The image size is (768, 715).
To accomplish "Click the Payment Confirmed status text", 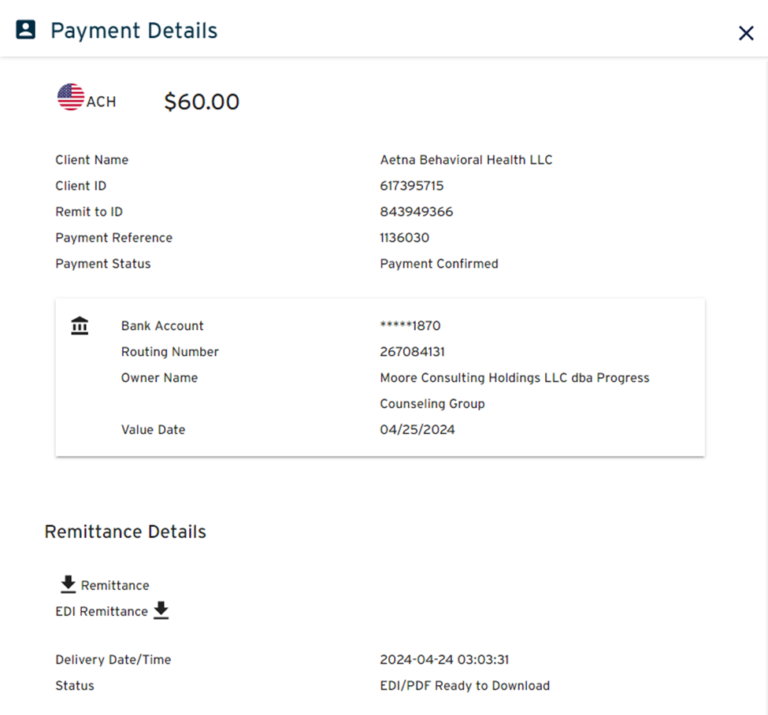I will click(439, 264).
